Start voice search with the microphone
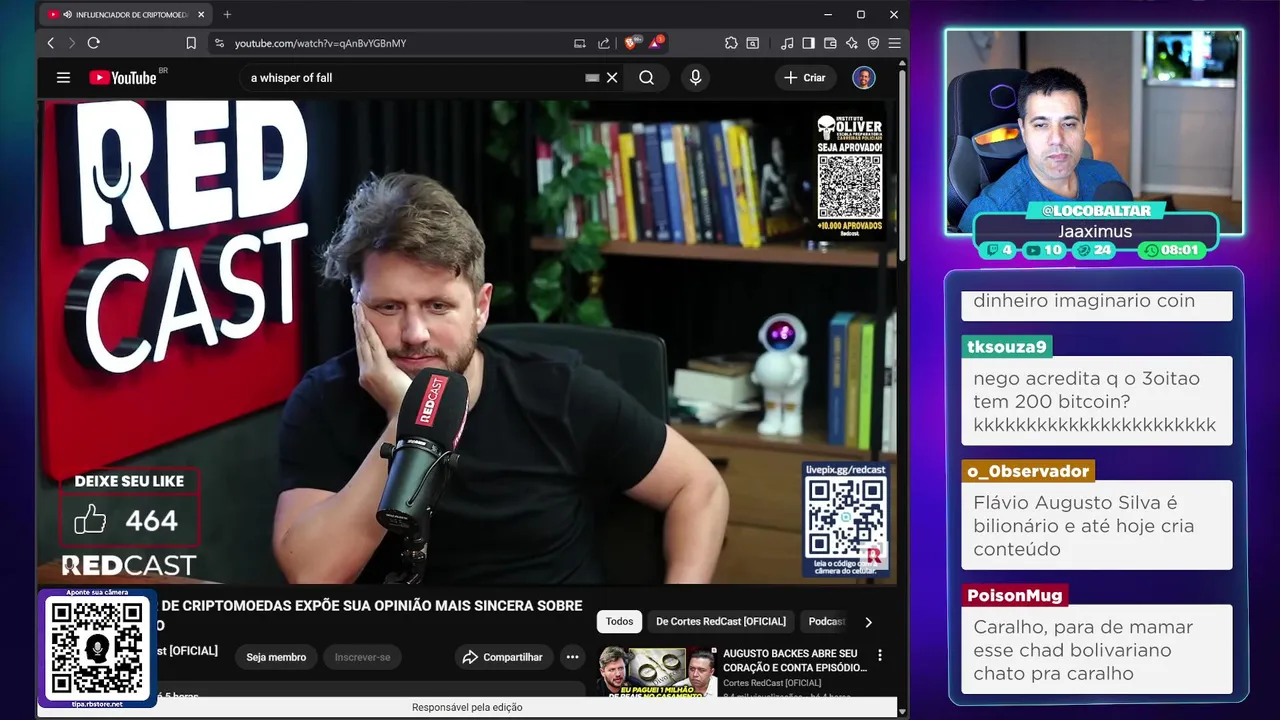The height and width of the screenshot is (720, 1280). pos(696,78)
